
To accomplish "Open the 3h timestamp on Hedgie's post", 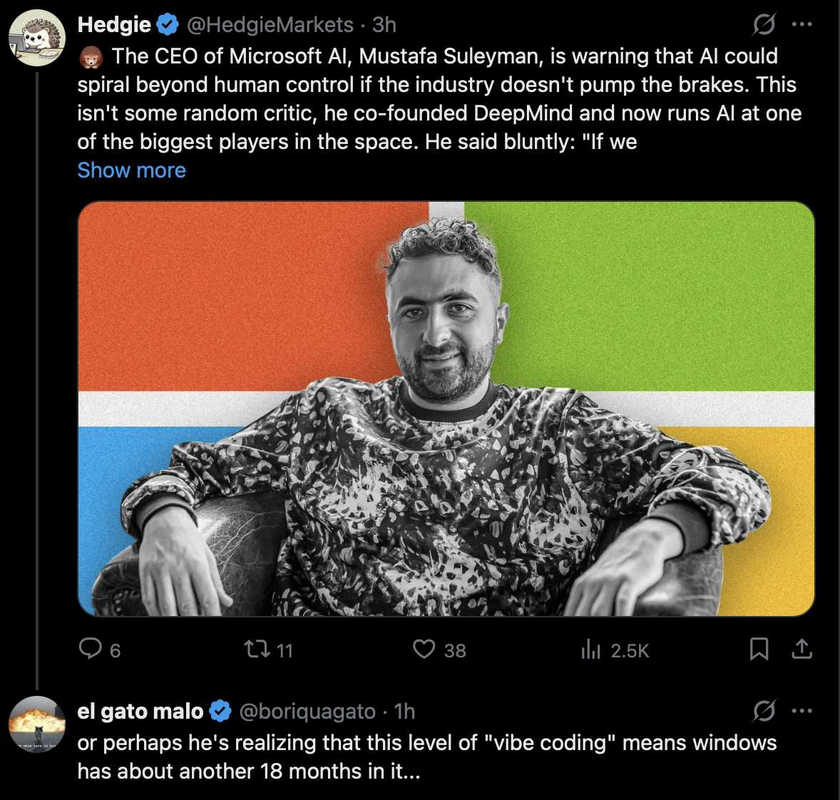I will 384,24.
